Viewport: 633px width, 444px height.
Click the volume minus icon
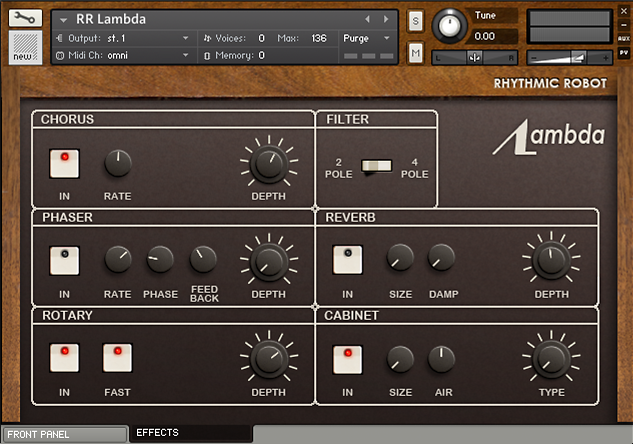[x=534, y=59]
